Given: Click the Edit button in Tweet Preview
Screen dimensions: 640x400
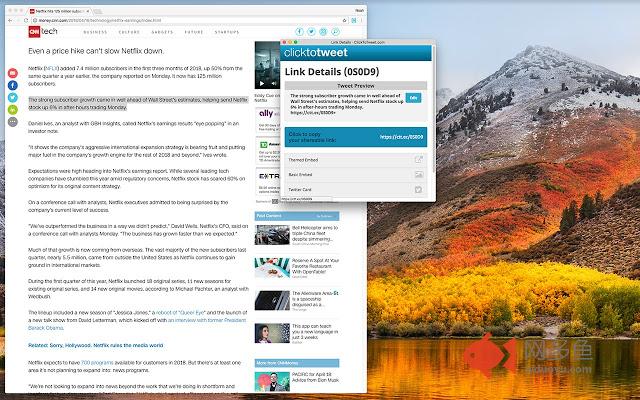Looking at the screenshot, I should coord(413,98).
